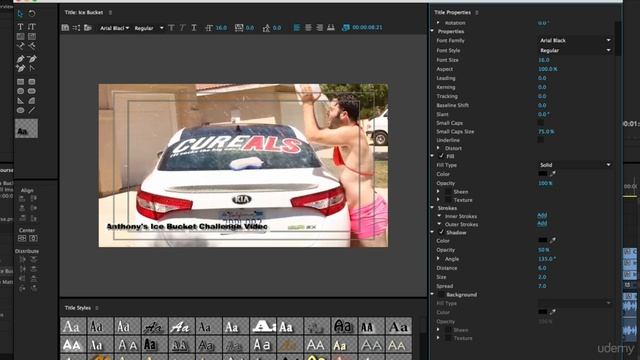Apply the first Aa title style thumbnail
Screen dimensions: 640x360
73,327
